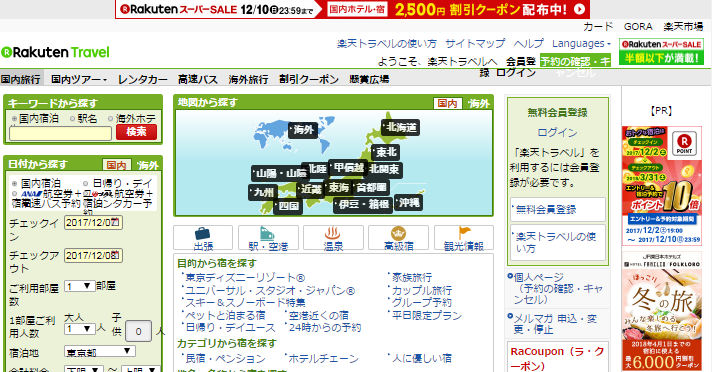Screen dimensions: 712x372
Task: Select the 国内宿泊 radio in keyword search
Action: pyautogui.click(x=15, y=119)
